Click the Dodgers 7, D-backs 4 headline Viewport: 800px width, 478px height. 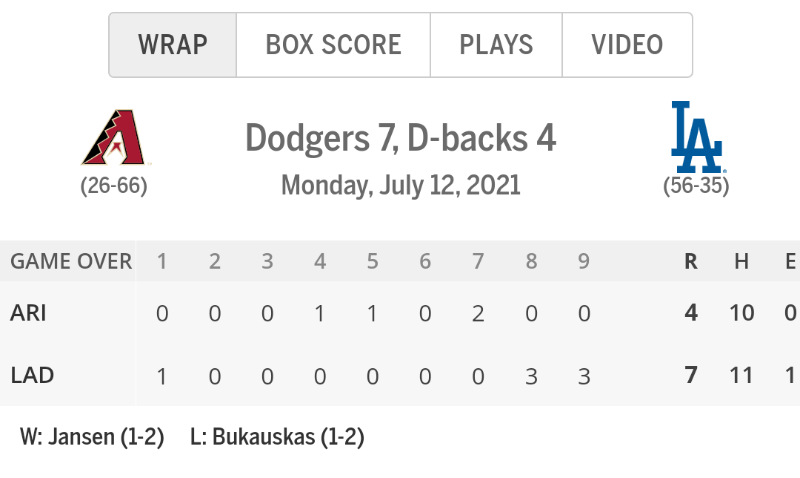(401, 138)
